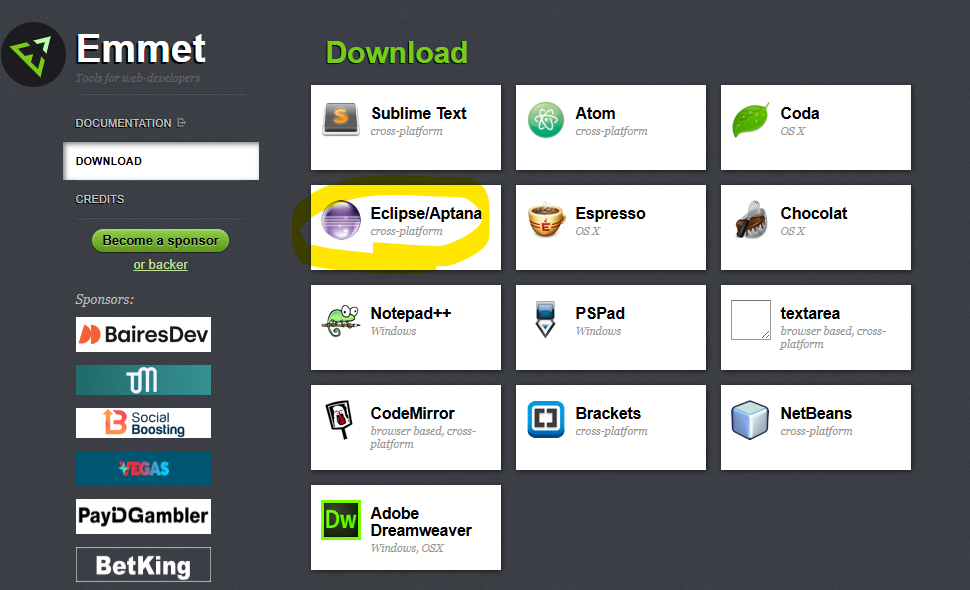Click 'cross-platform' under NetBeans

coord(817,431)
